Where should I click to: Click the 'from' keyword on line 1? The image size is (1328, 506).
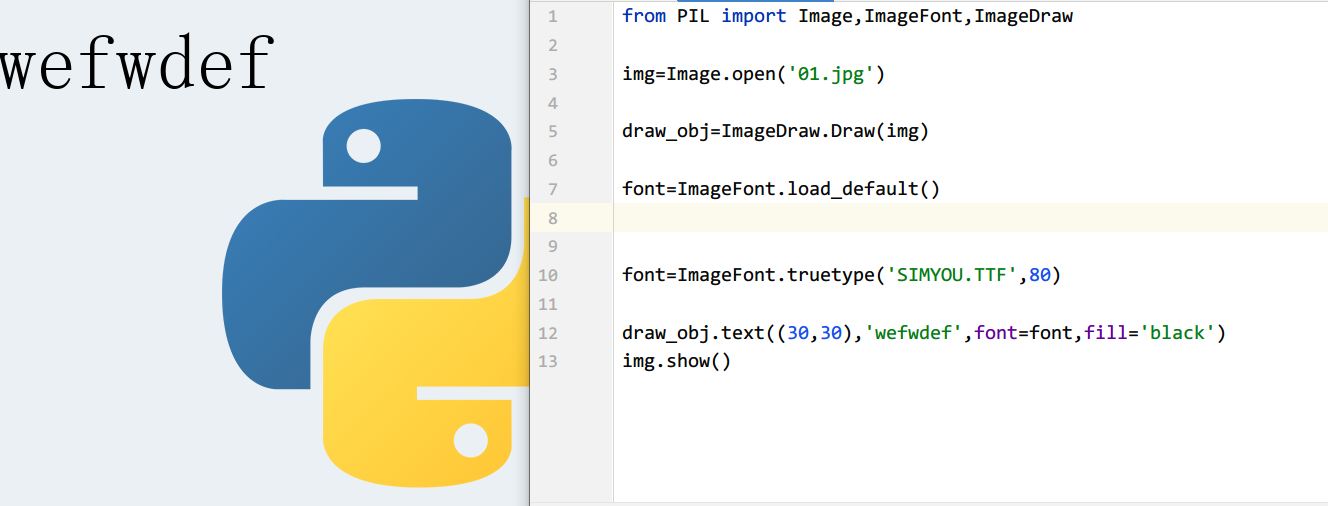[644, 16]
